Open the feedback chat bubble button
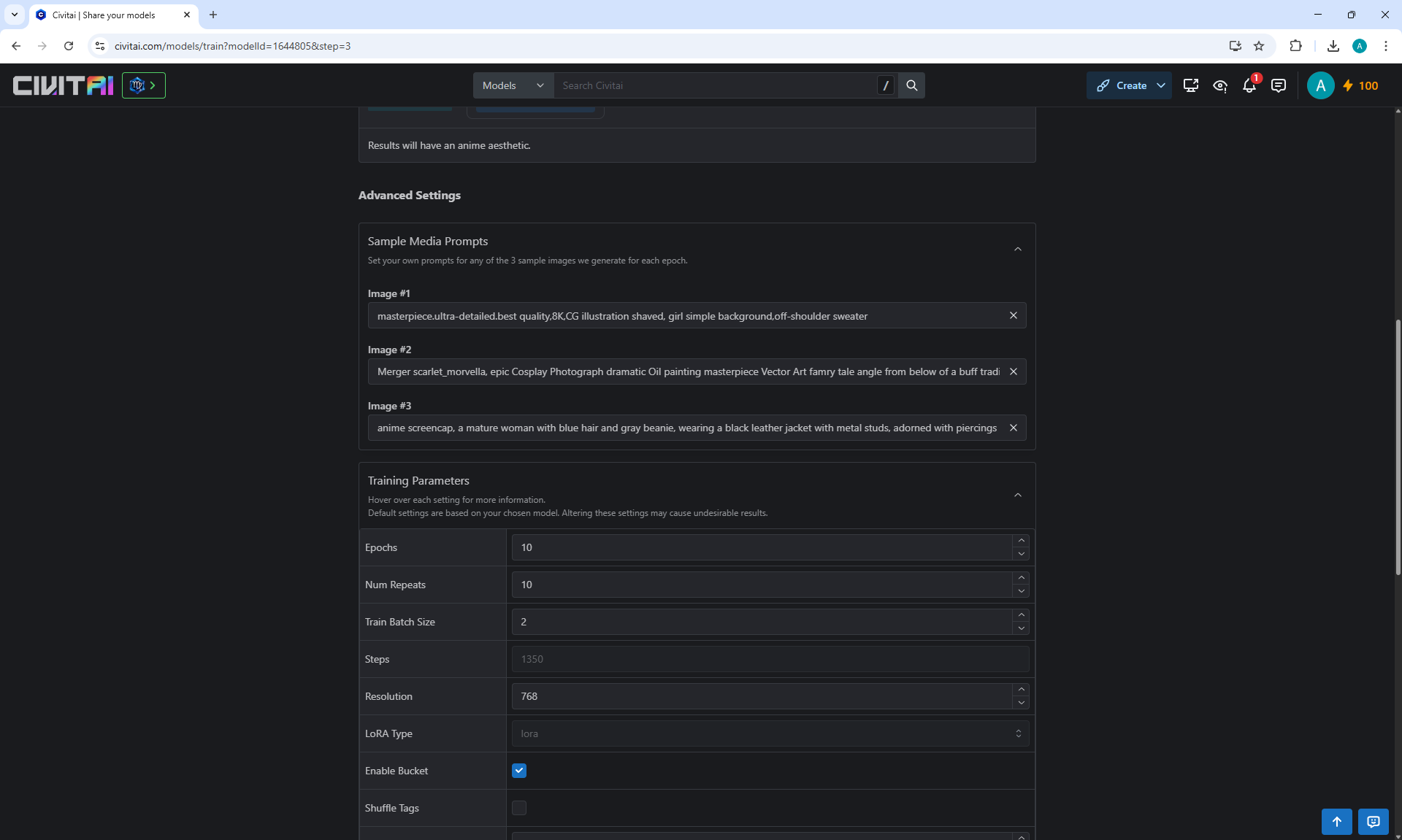This screenshot has height=840, width=1402. [x=1373, y=821]
